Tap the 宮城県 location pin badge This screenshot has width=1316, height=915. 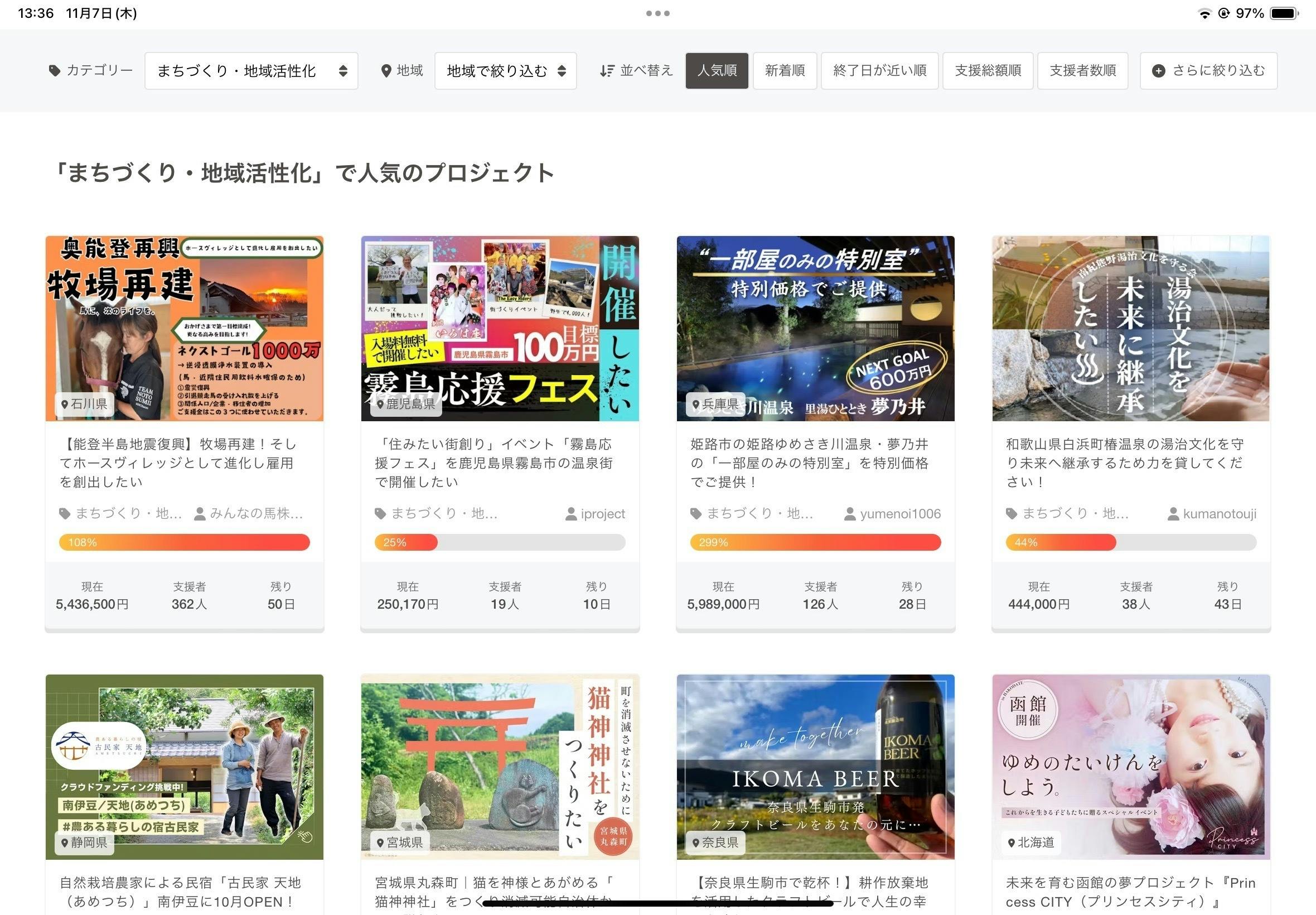coord(399,842)
